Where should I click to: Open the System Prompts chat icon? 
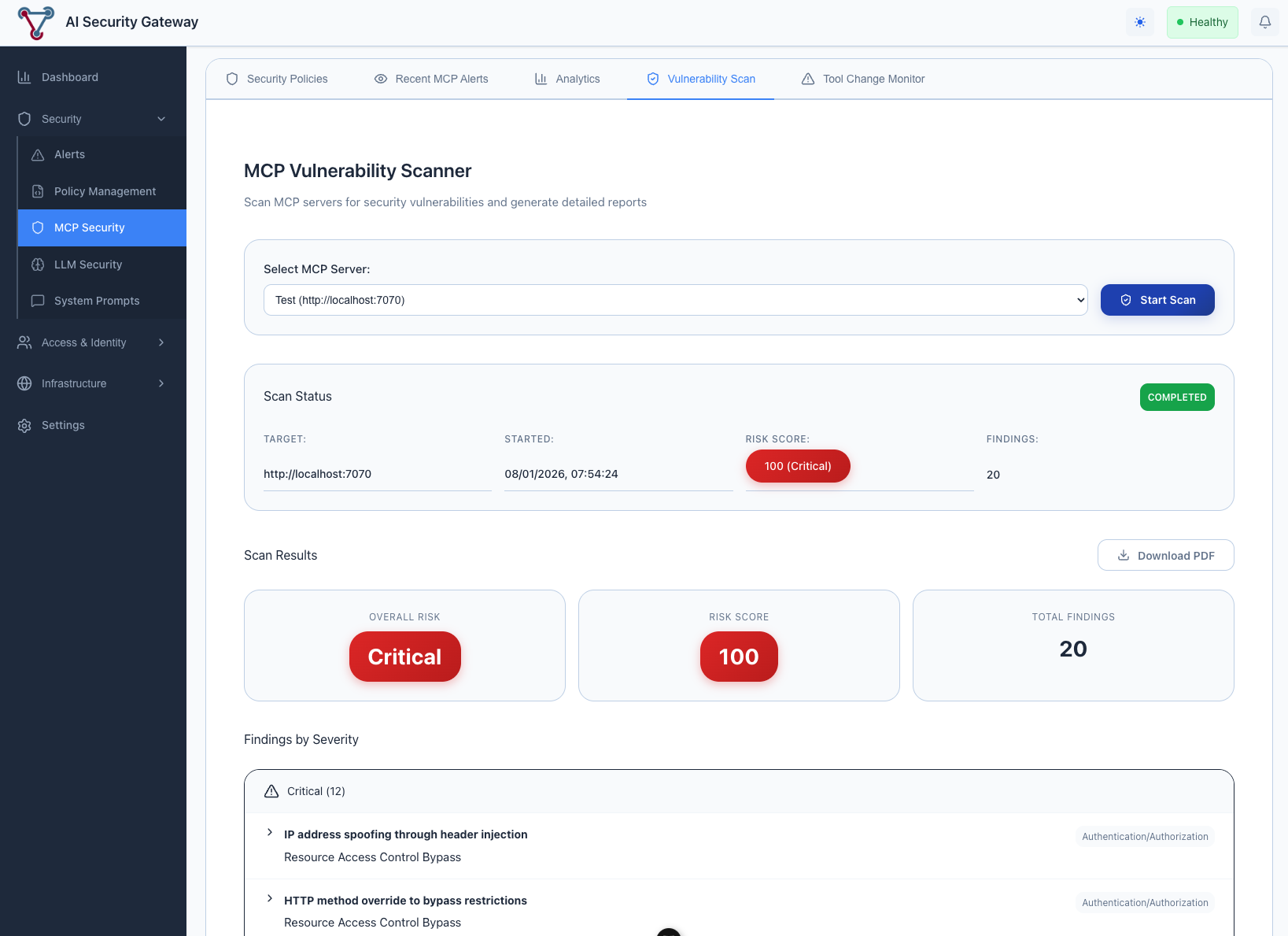[38, 301]
